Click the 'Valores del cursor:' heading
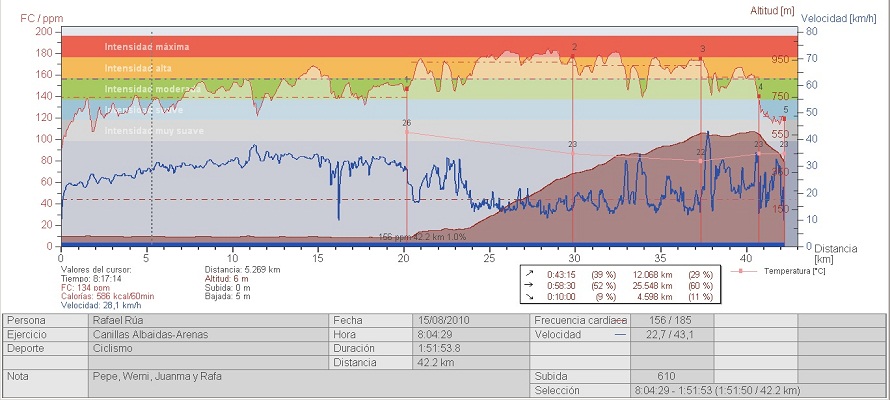Screen dimensions: 890x400 pyautogui.click(x=96, y=270)
